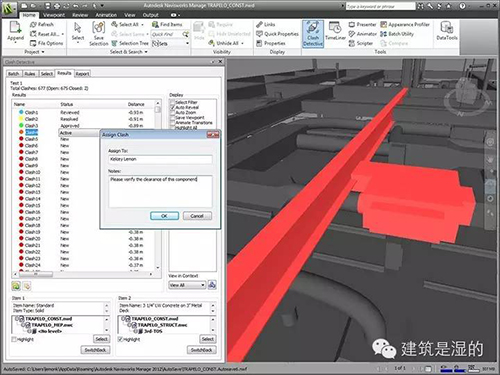500x375 pixels.
Task: Click the SwitchBack button under Item 1
Action: [x=95, y=350]
